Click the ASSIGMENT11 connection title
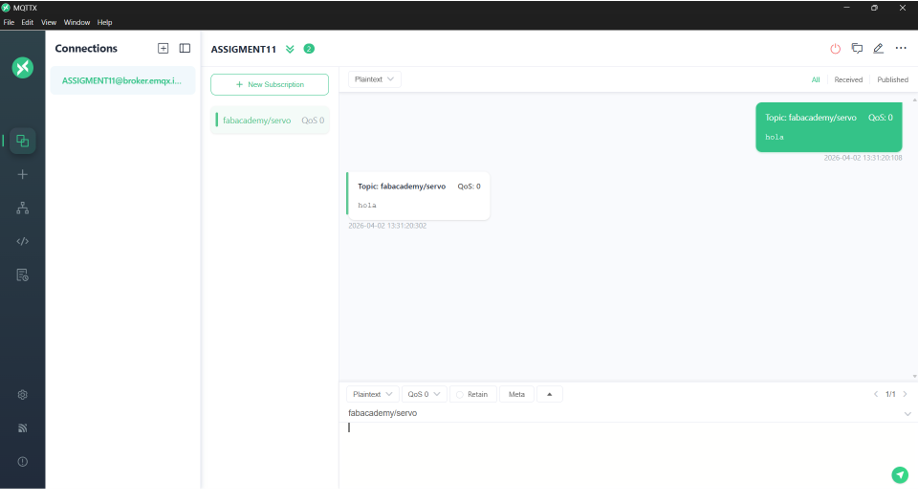 click(x=243, y=49)
